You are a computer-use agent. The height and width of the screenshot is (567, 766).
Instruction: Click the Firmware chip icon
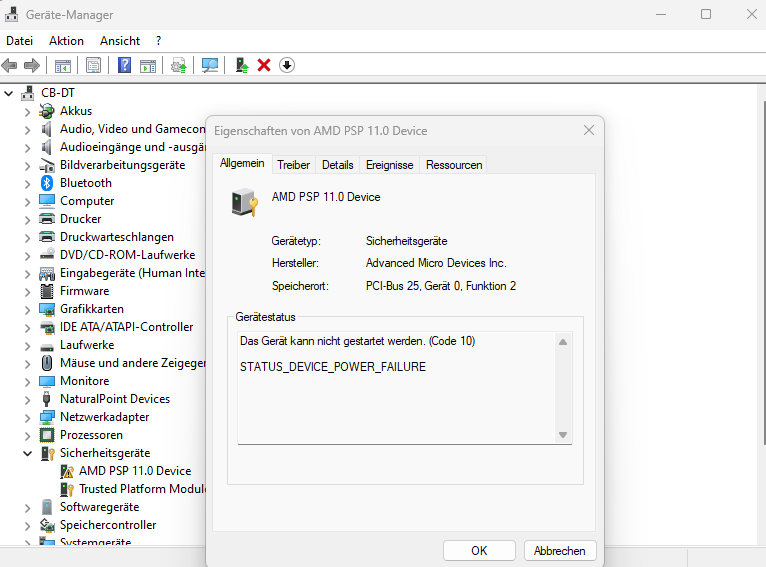pyautogui.click(x=47, y=291)
